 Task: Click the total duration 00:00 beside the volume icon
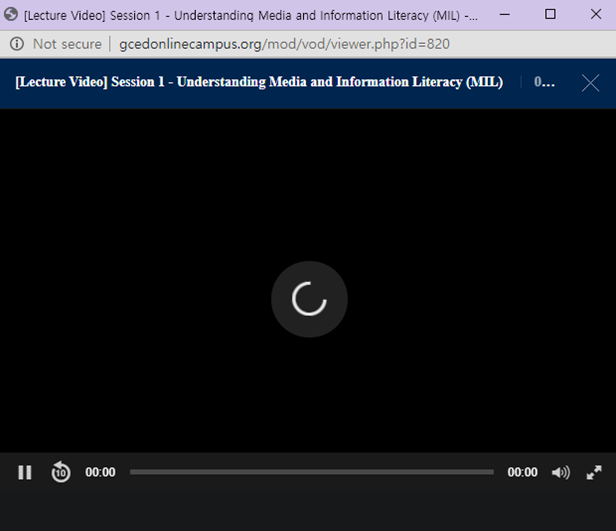(522, 472)
